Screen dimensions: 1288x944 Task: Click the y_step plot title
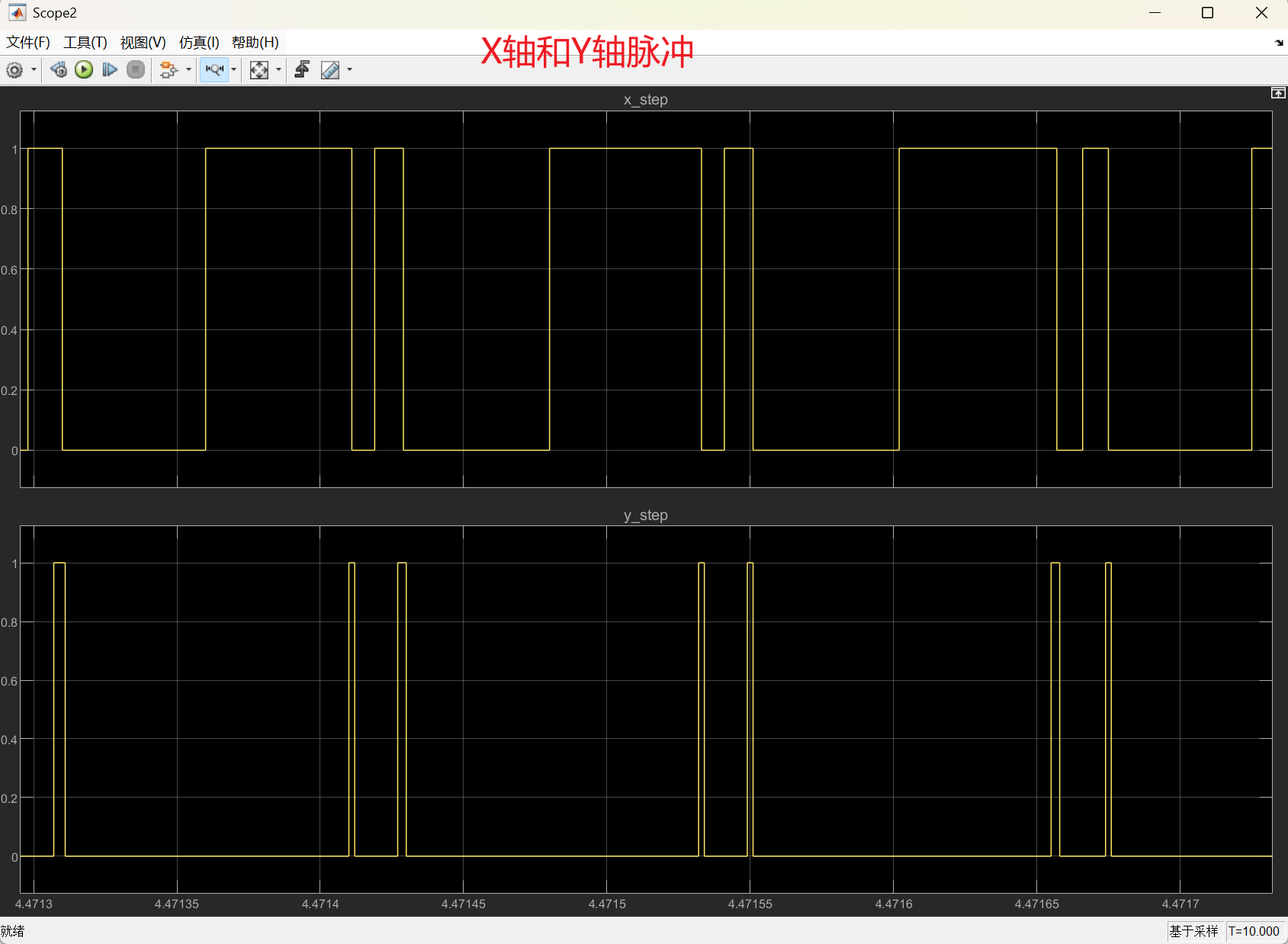point(646,515)
